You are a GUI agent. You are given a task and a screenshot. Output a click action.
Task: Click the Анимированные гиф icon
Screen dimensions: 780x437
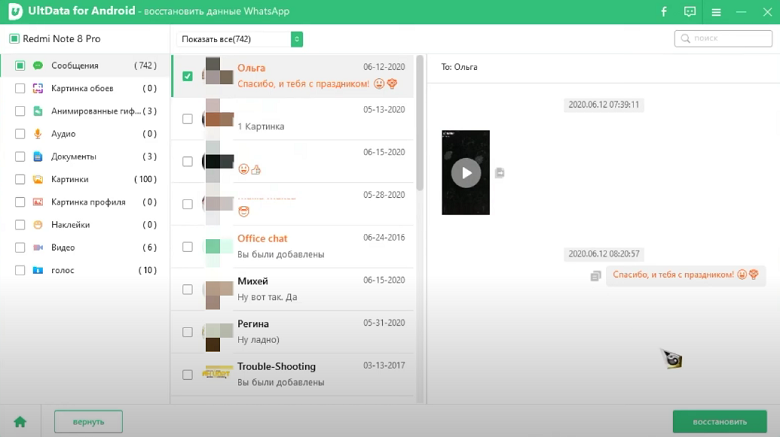point(38,111)
